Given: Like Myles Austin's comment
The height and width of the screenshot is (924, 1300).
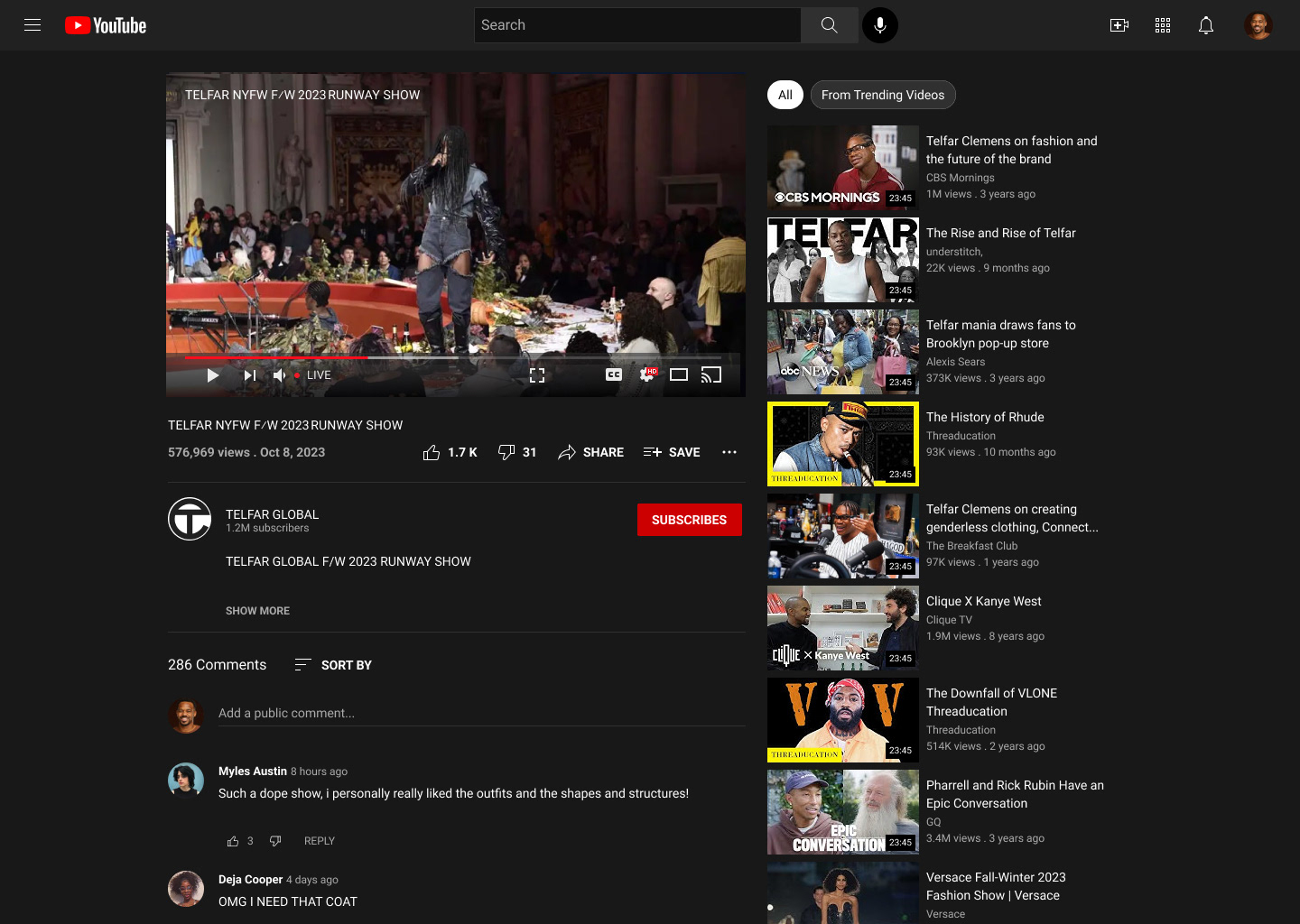Looking at the screenshot, I should click(x=233, y=841).
